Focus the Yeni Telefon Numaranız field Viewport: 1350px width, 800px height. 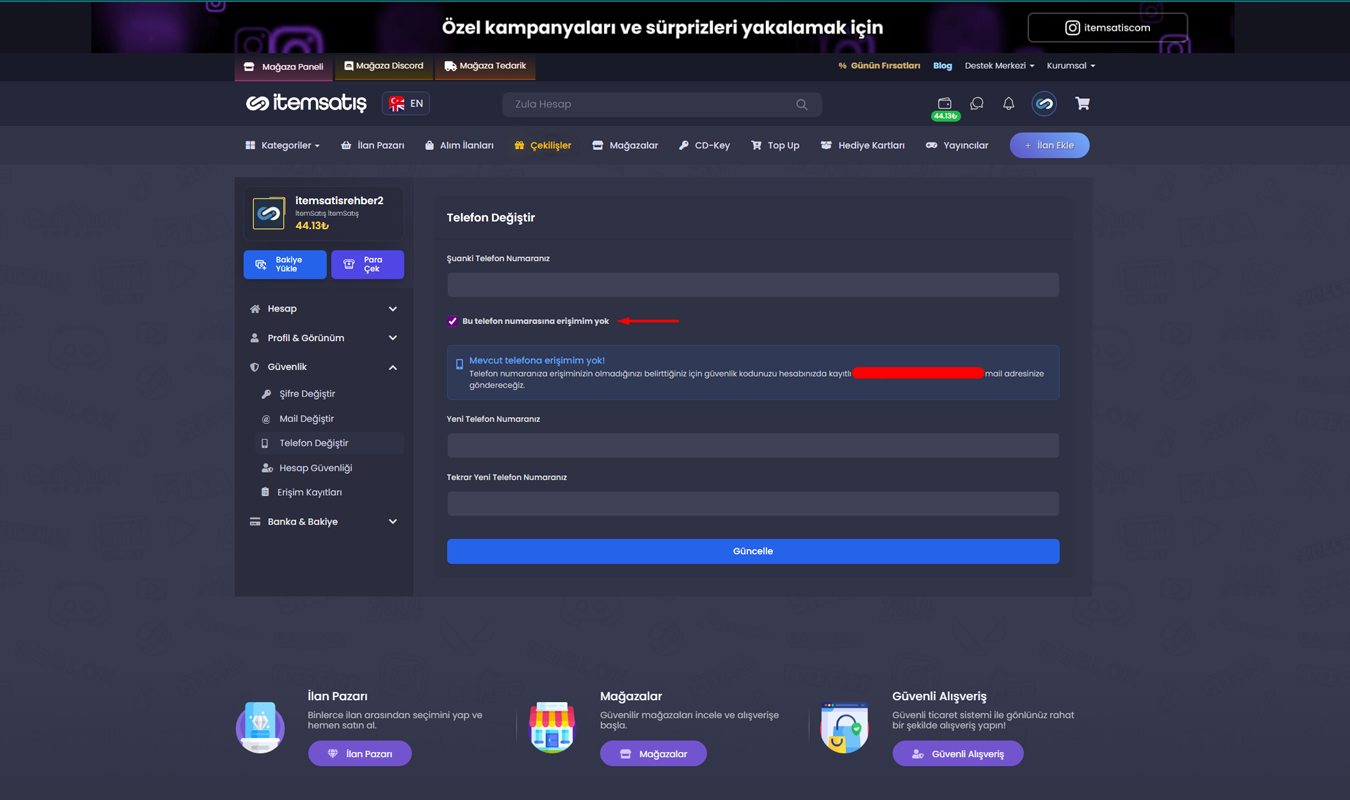click(x=753, y=445)
